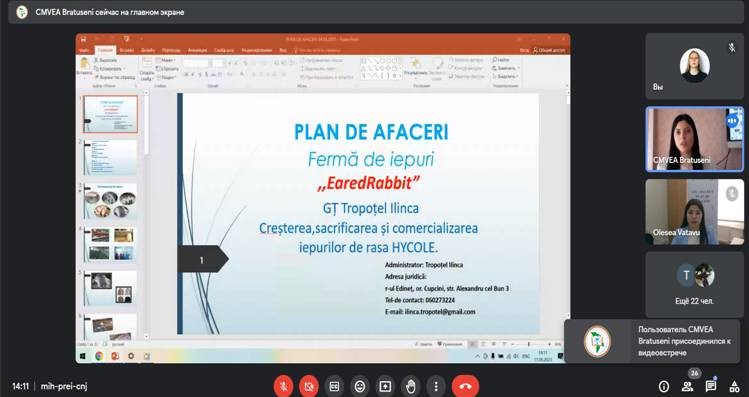Select the Olesea Vatavu participant tile
The image size is (749, 397).
click(x=695, y=212)
